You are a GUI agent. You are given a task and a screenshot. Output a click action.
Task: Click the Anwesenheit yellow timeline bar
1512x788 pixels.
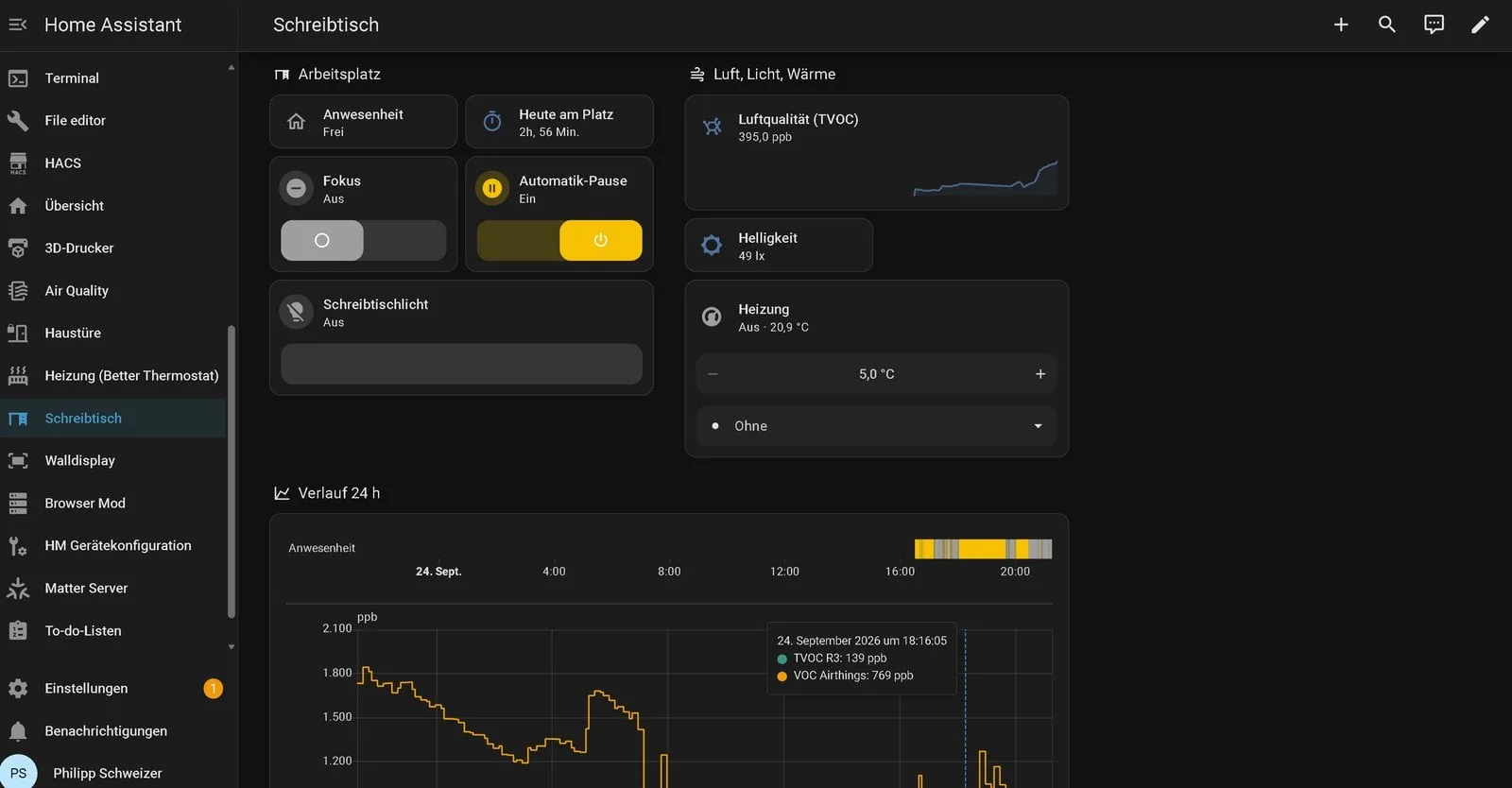pos(983,549)
